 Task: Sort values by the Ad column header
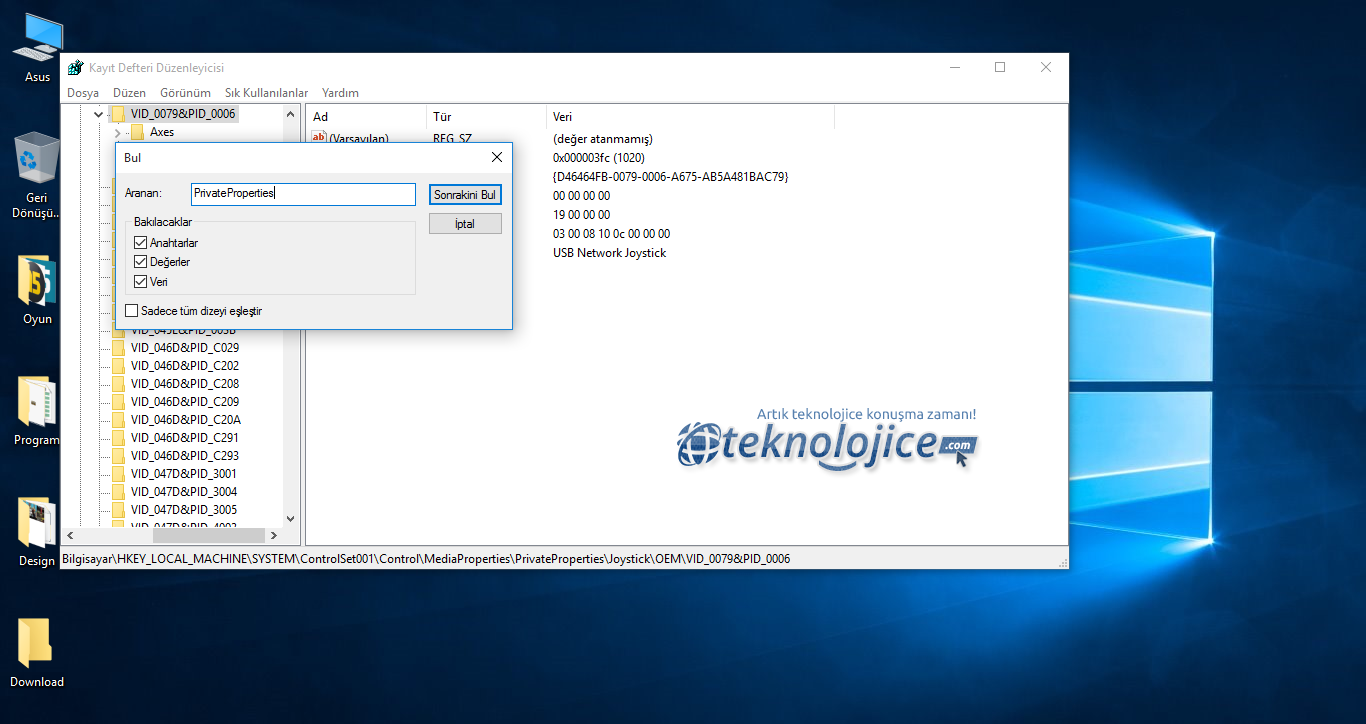pos(365,117)
